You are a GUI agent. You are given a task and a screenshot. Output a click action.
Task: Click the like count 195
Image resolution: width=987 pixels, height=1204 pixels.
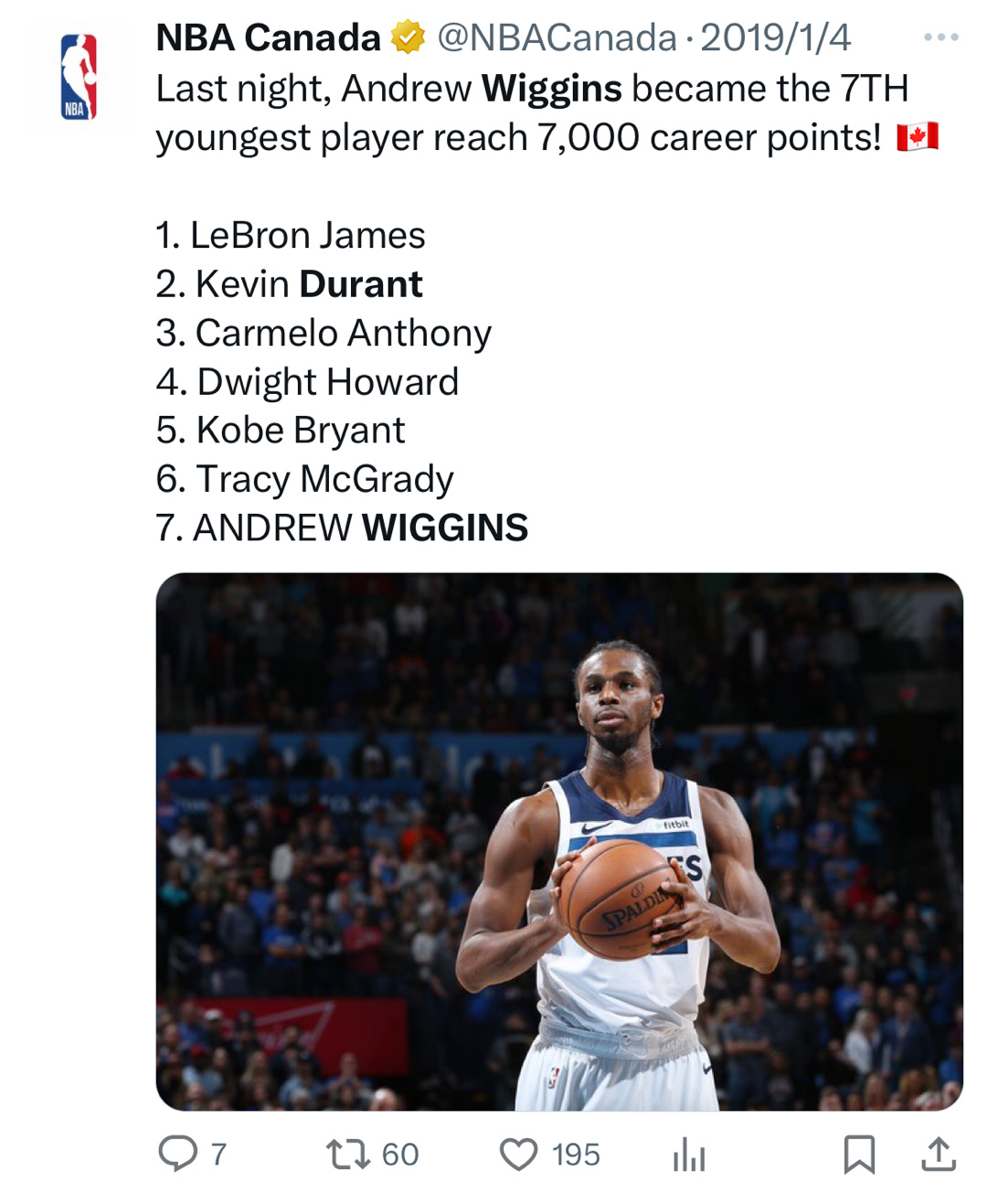click(x=576, y=1155)
